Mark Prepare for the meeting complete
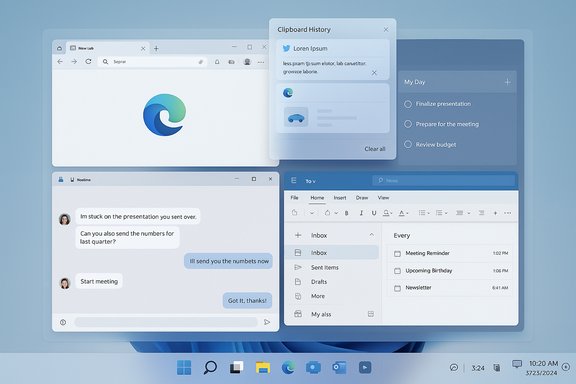Image resolution: width=576 pixels, height=384 pixels. pyautogui.click(x=408, y=124)
